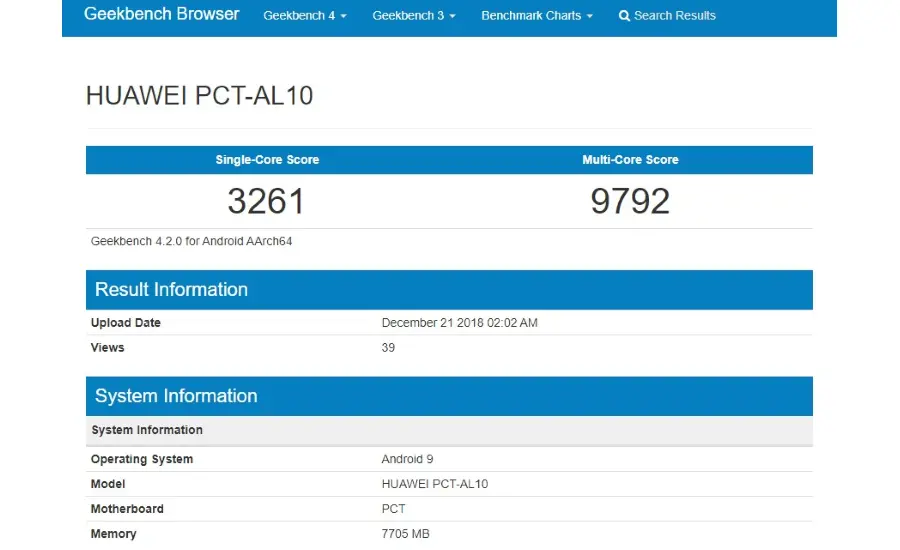Select the multi-core value 9792
The height and width of the screenshot is (550, 900).
[x=630, y=201]
